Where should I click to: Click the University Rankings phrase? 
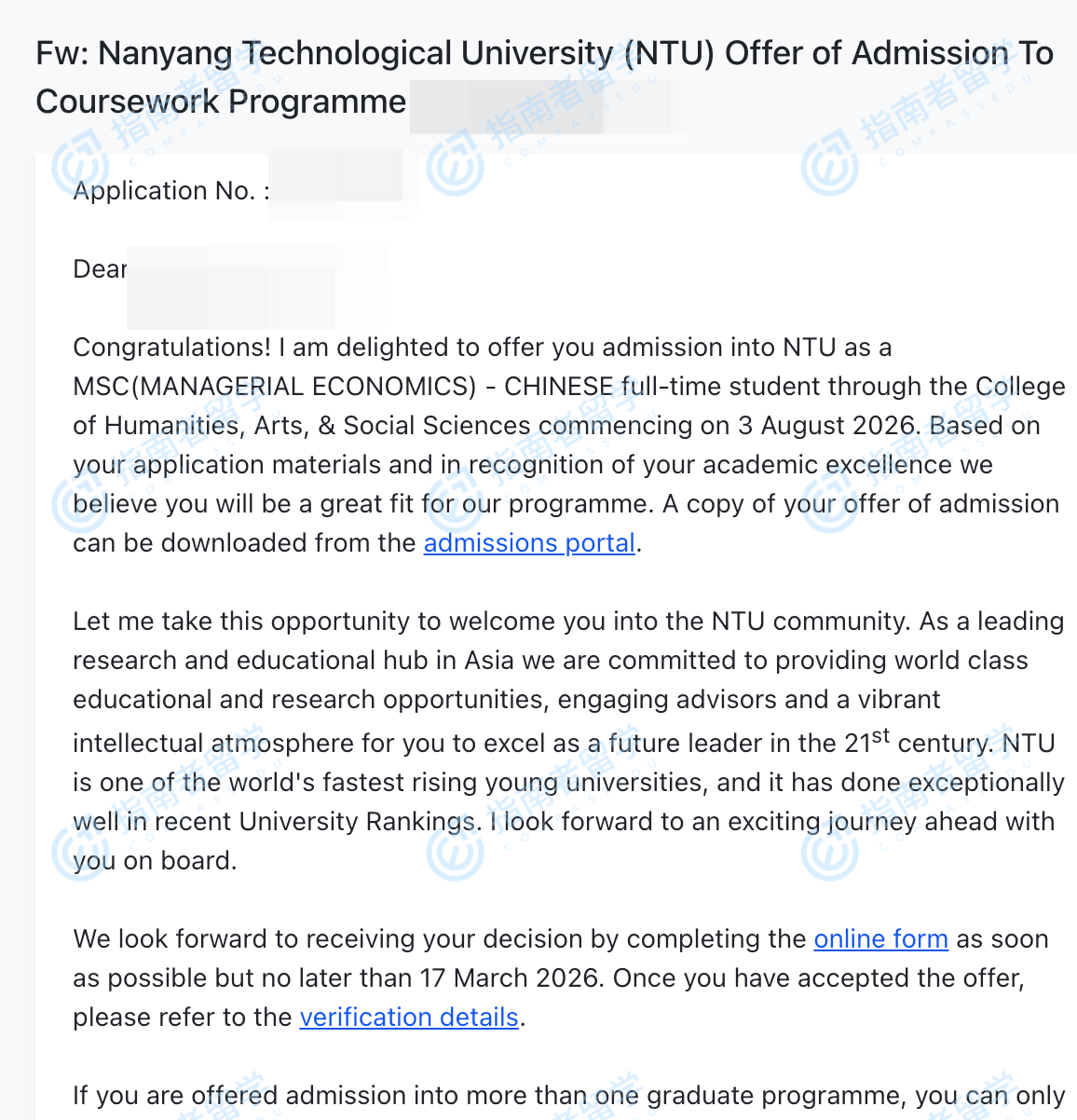coord(357,822)
